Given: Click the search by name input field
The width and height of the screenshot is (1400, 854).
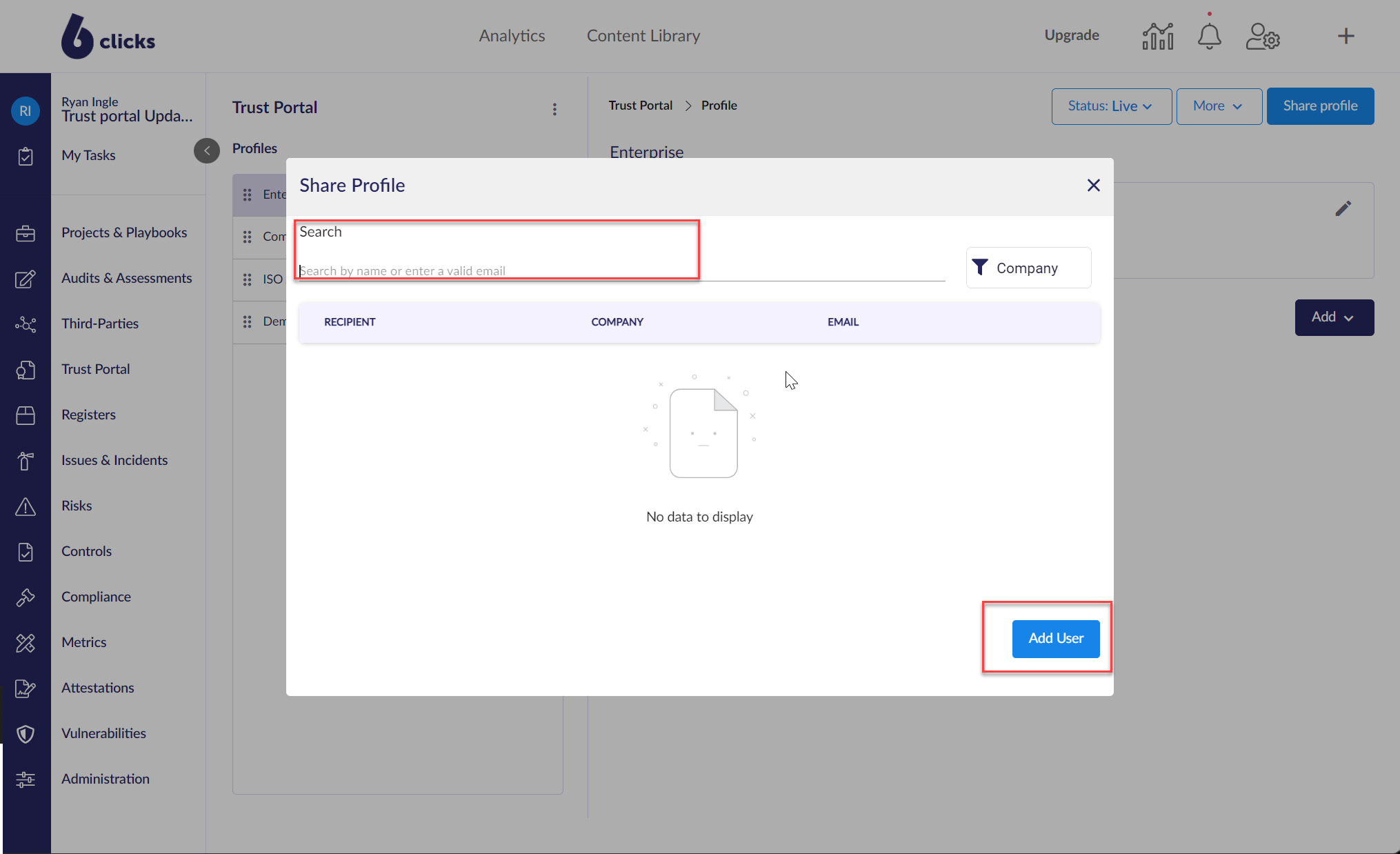Looking at the screenshot, I should coord(621,270).
